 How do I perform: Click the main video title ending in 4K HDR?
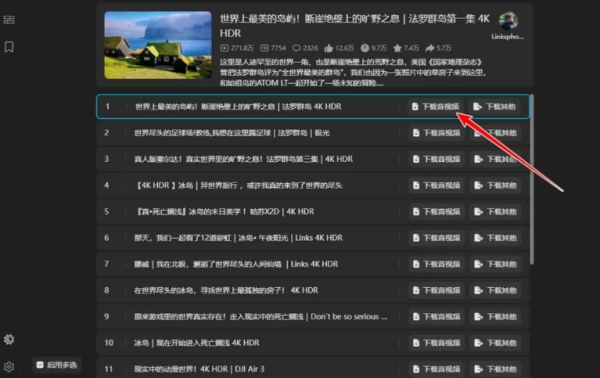(354, 26)
